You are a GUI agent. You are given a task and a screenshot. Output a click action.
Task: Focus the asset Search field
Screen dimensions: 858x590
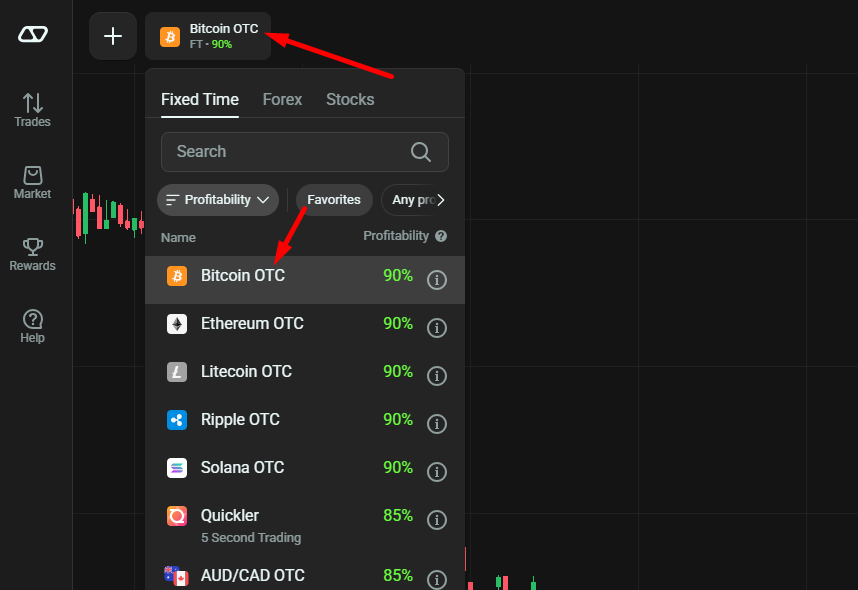(305, 152)
